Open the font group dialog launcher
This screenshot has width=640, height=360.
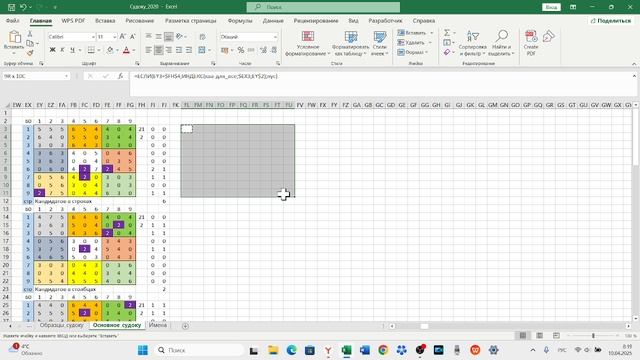point(137,64)
